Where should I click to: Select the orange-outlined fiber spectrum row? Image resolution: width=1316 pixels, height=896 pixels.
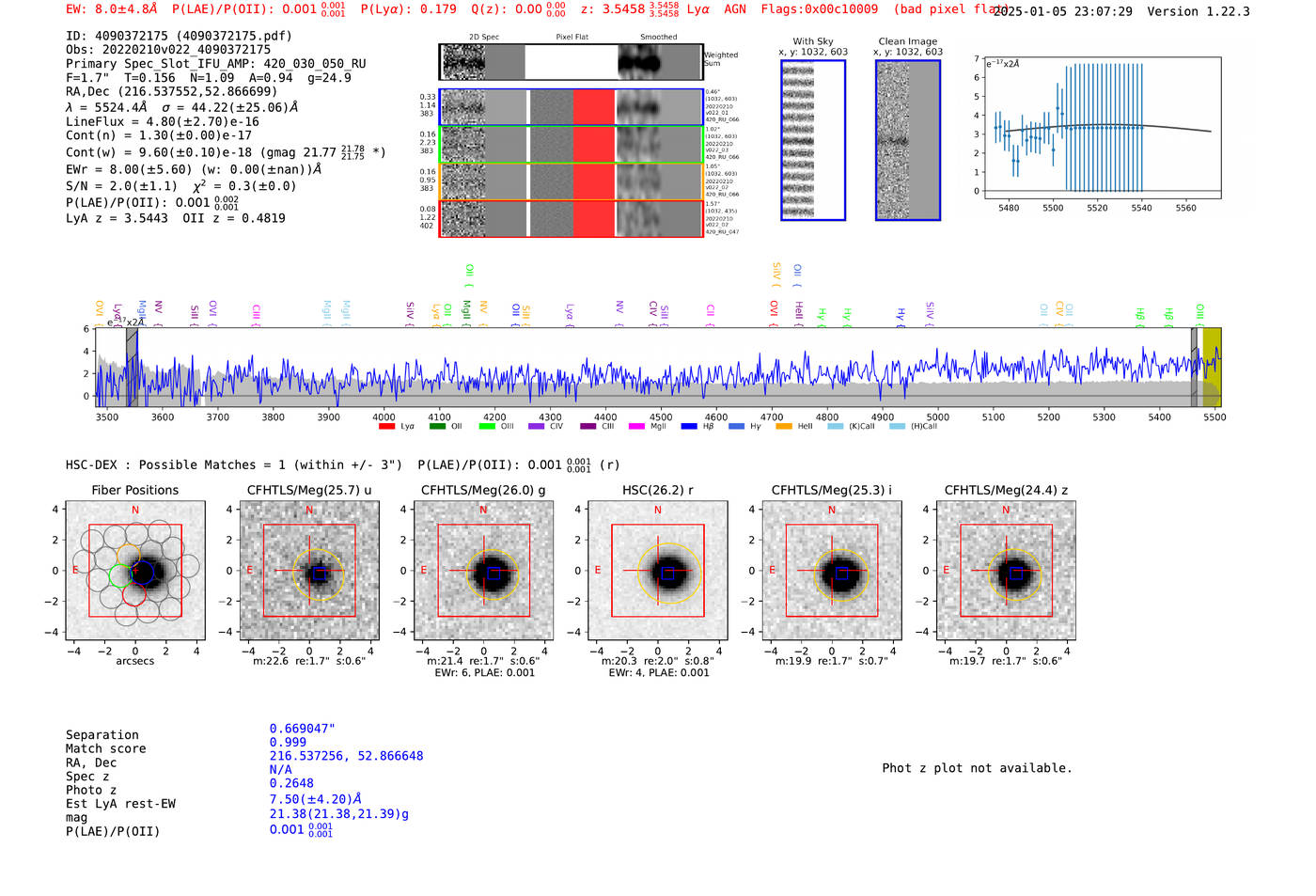[571, 181]
